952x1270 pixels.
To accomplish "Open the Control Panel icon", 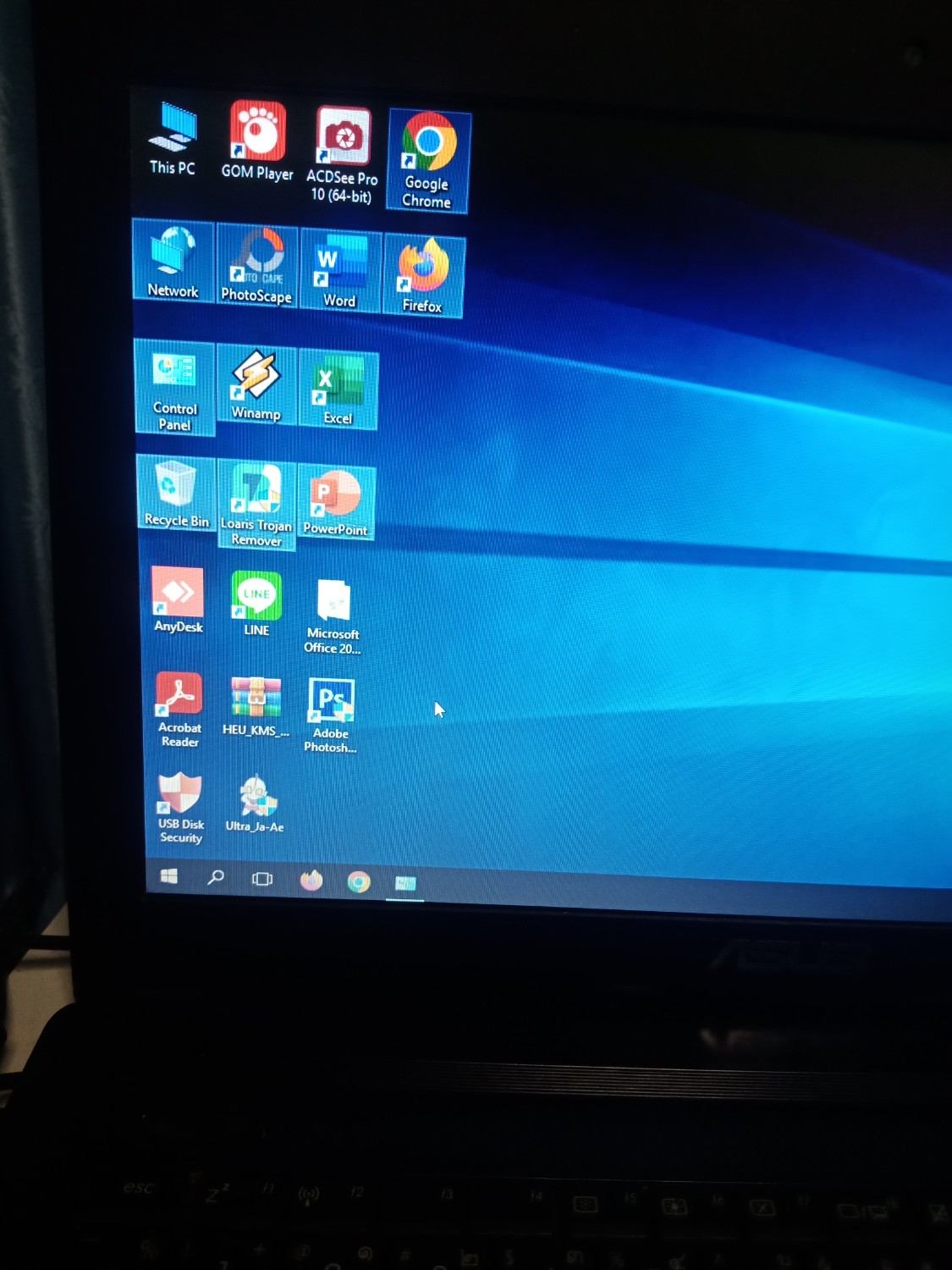I will (x=175, y=387).
